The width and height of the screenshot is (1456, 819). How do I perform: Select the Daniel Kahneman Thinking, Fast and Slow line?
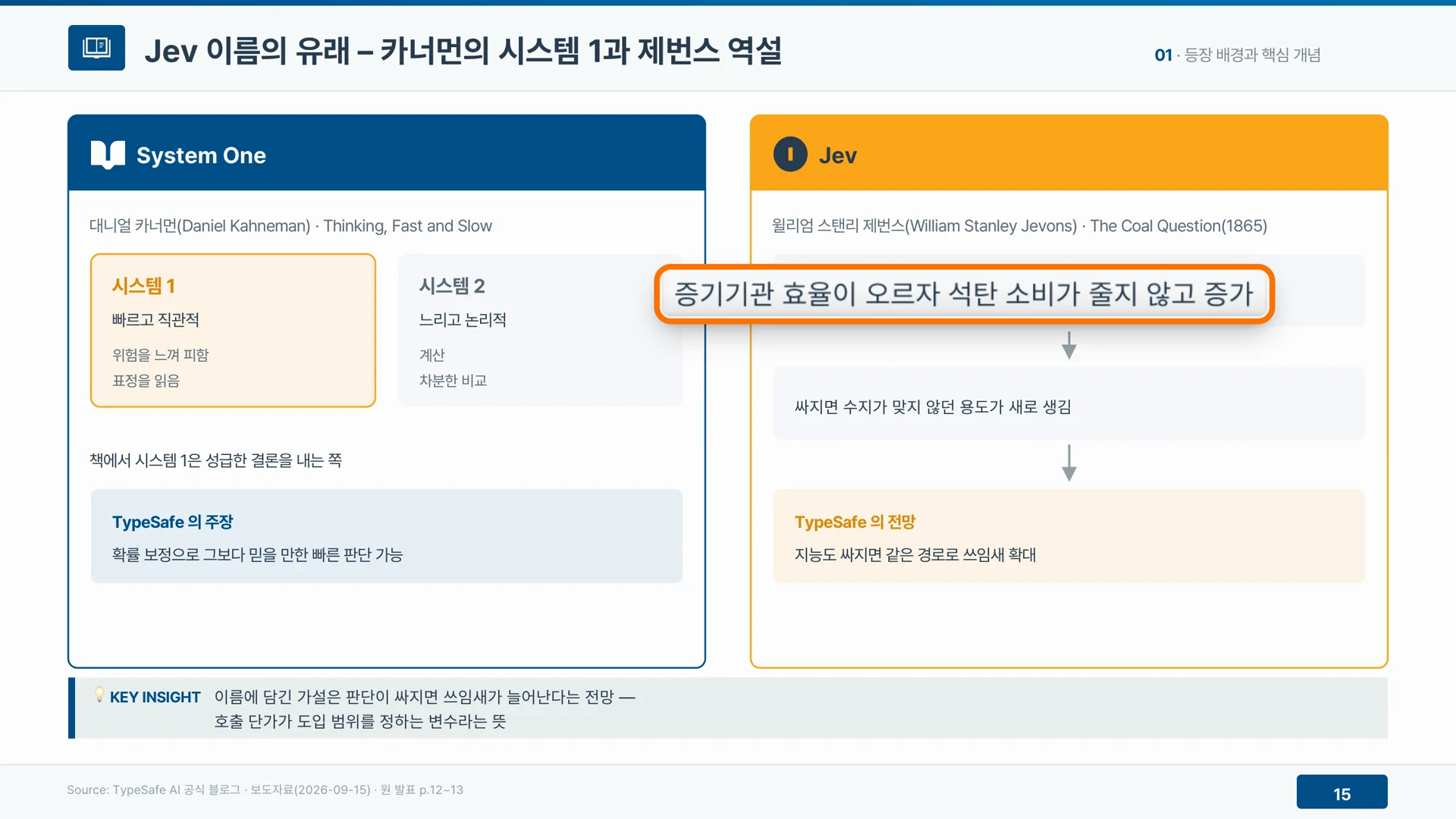(x=290, y=226)
